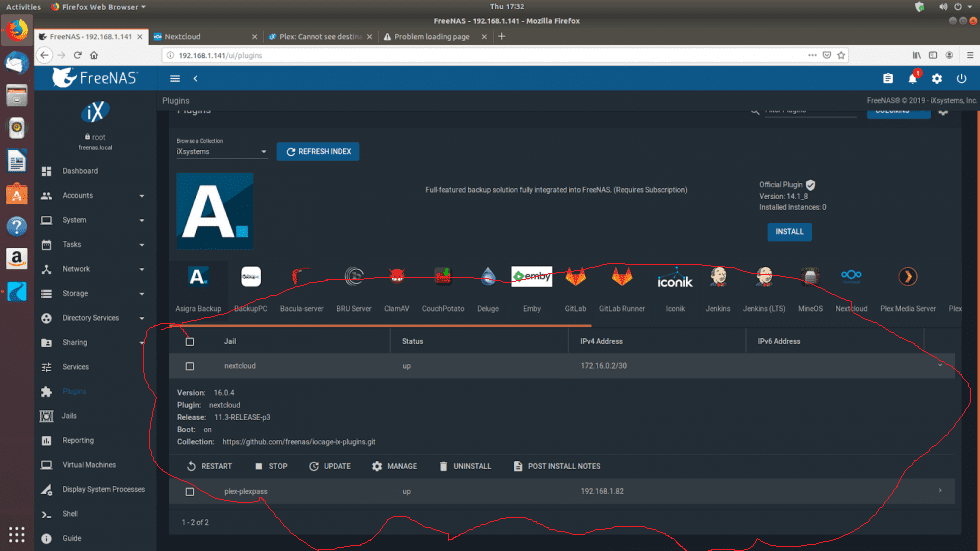Show applications grid in the dock
This screenshot has height=551, width=980.
click(x=17, y=534)
